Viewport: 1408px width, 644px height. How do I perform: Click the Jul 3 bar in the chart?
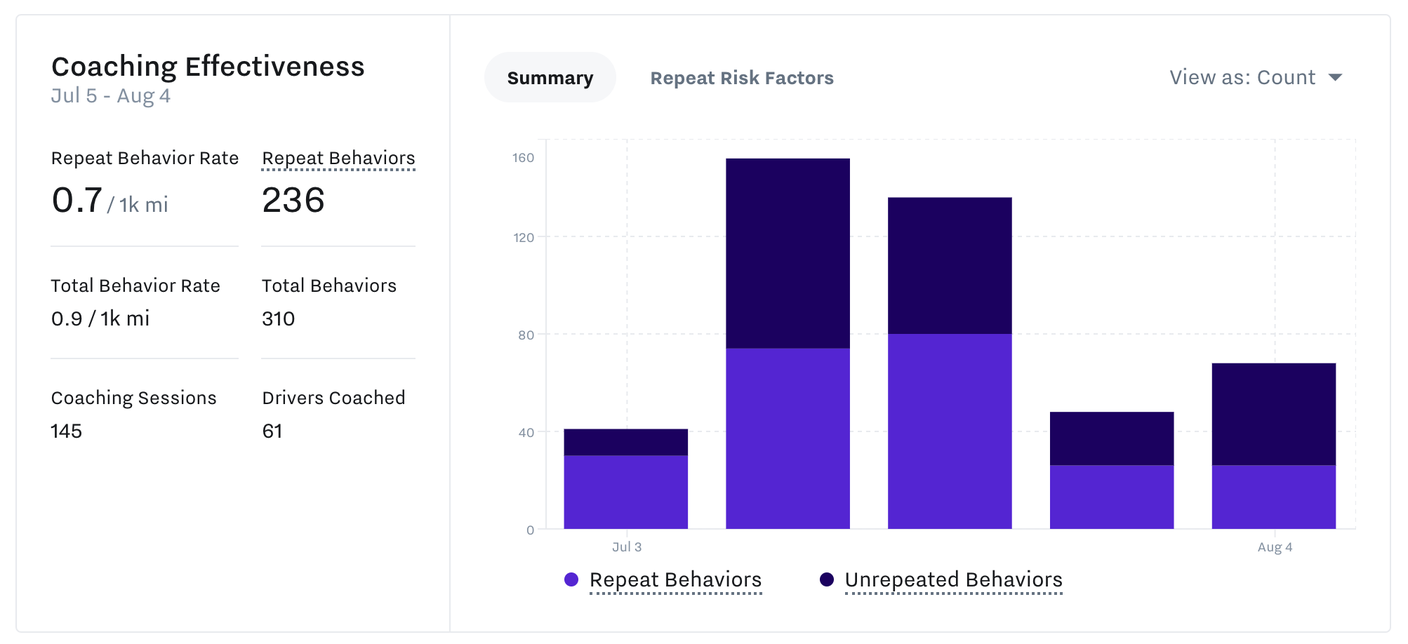click(627, 480)
